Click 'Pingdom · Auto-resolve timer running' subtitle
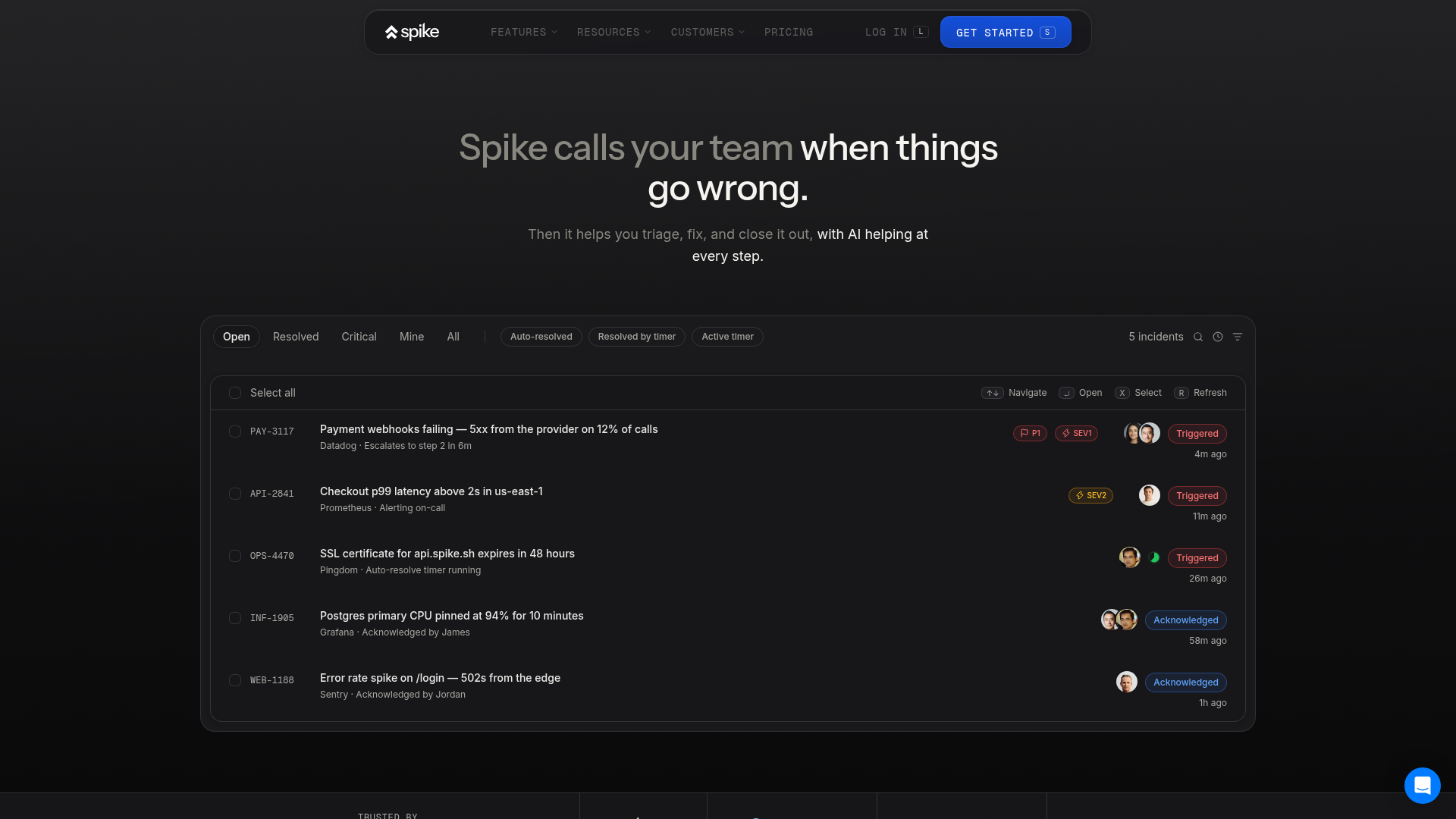This screenshot has height=819, width=1456. 400,570
